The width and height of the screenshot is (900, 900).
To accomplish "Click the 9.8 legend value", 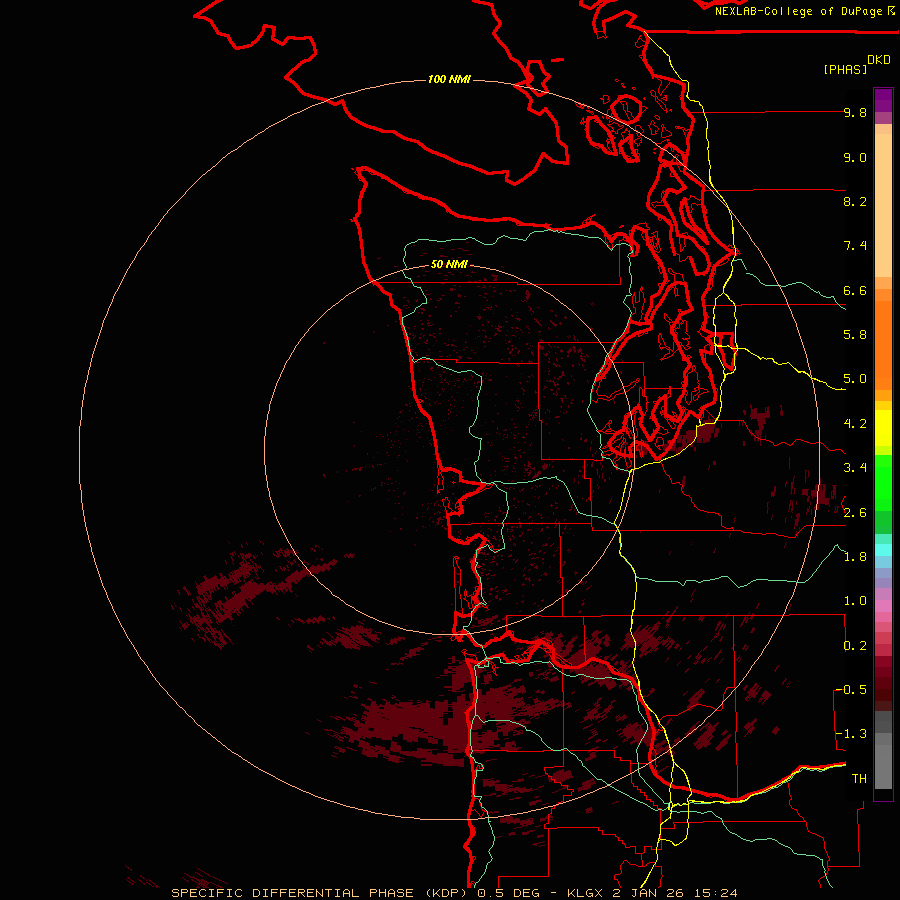I will click(855, 112).
